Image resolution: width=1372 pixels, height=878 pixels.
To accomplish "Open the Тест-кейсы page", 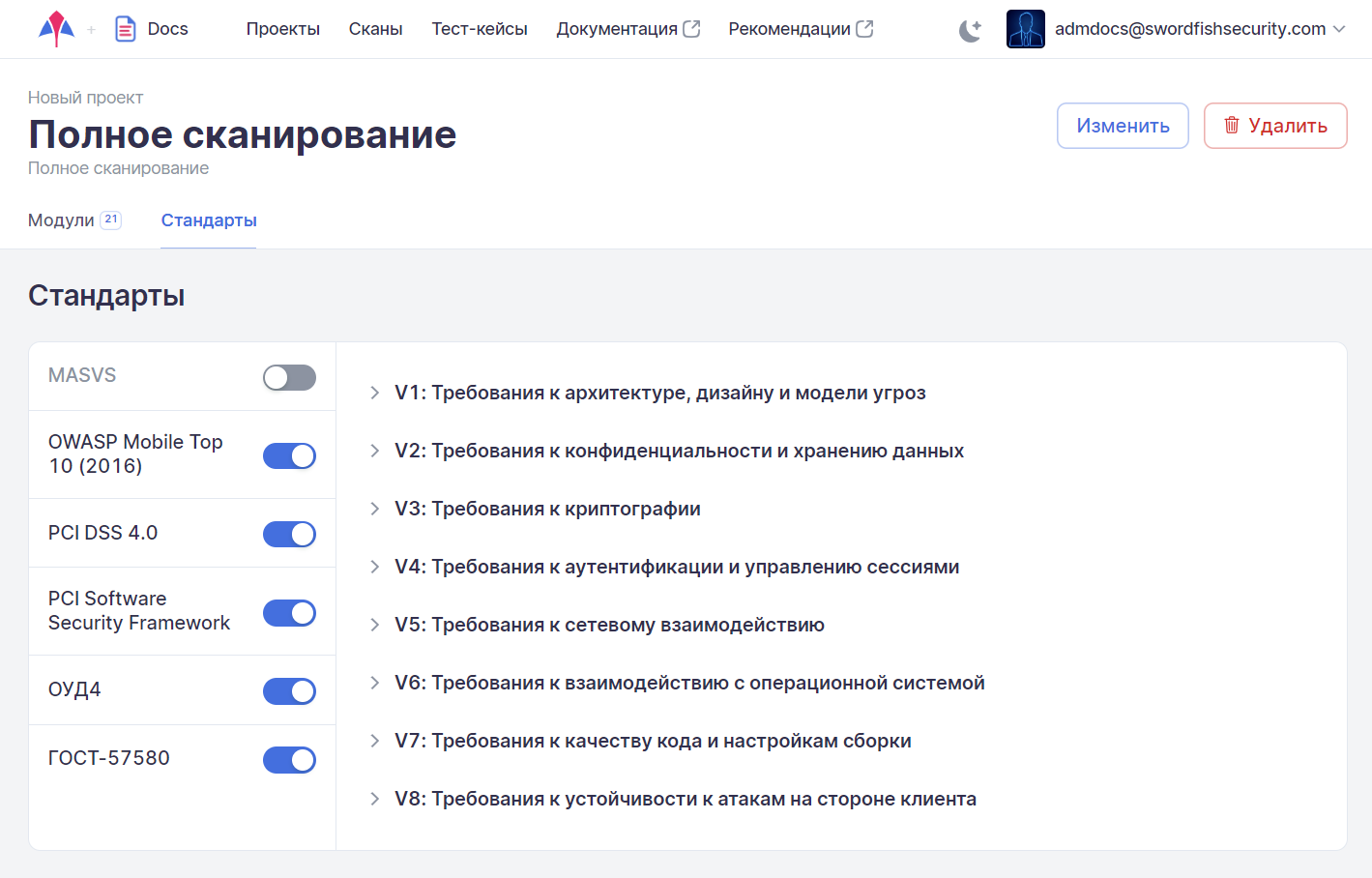I will [479, 29].
